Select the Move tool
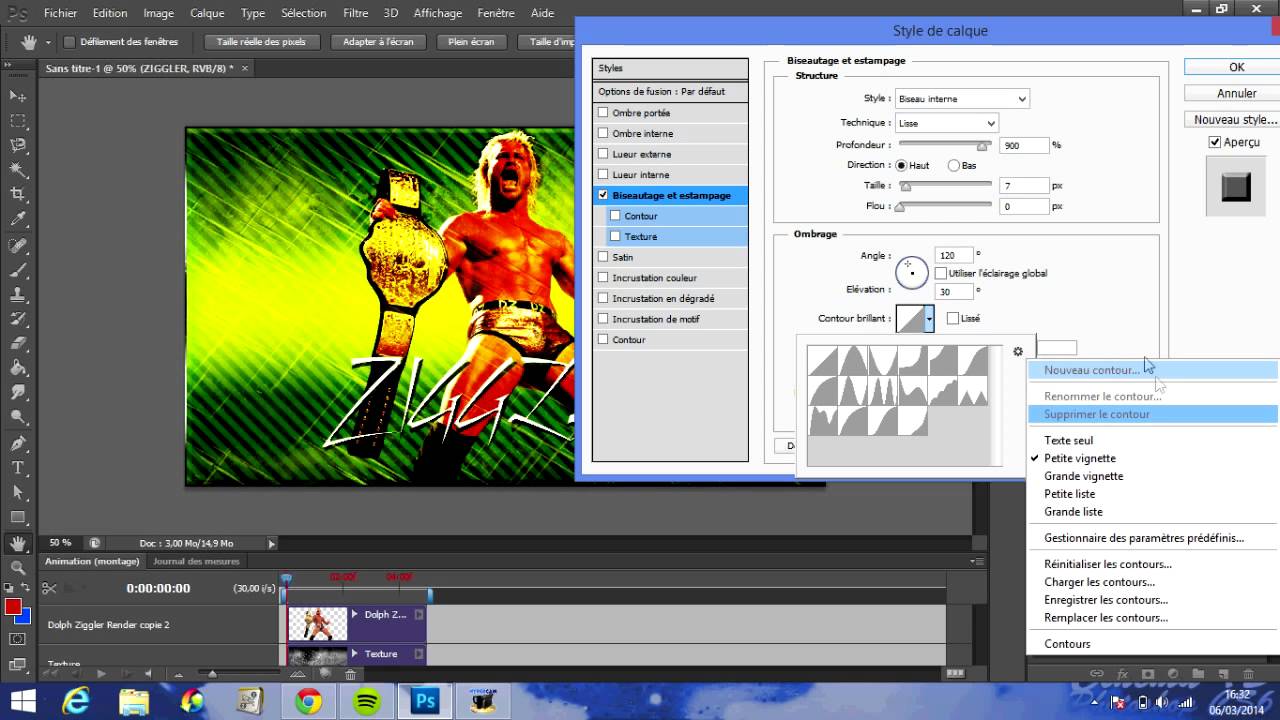This screenshot has width=1280, height=720. tap(17, 96)
